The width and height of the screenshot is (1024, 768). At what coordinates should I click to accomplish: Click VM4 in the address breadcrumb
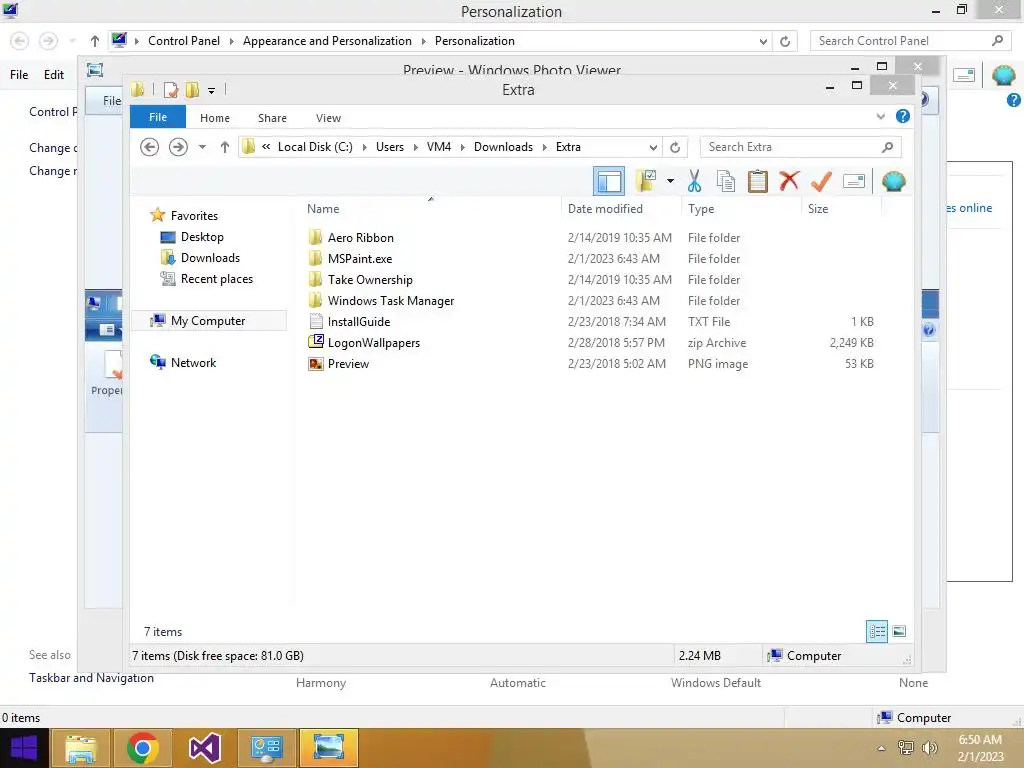click(439, 147)
